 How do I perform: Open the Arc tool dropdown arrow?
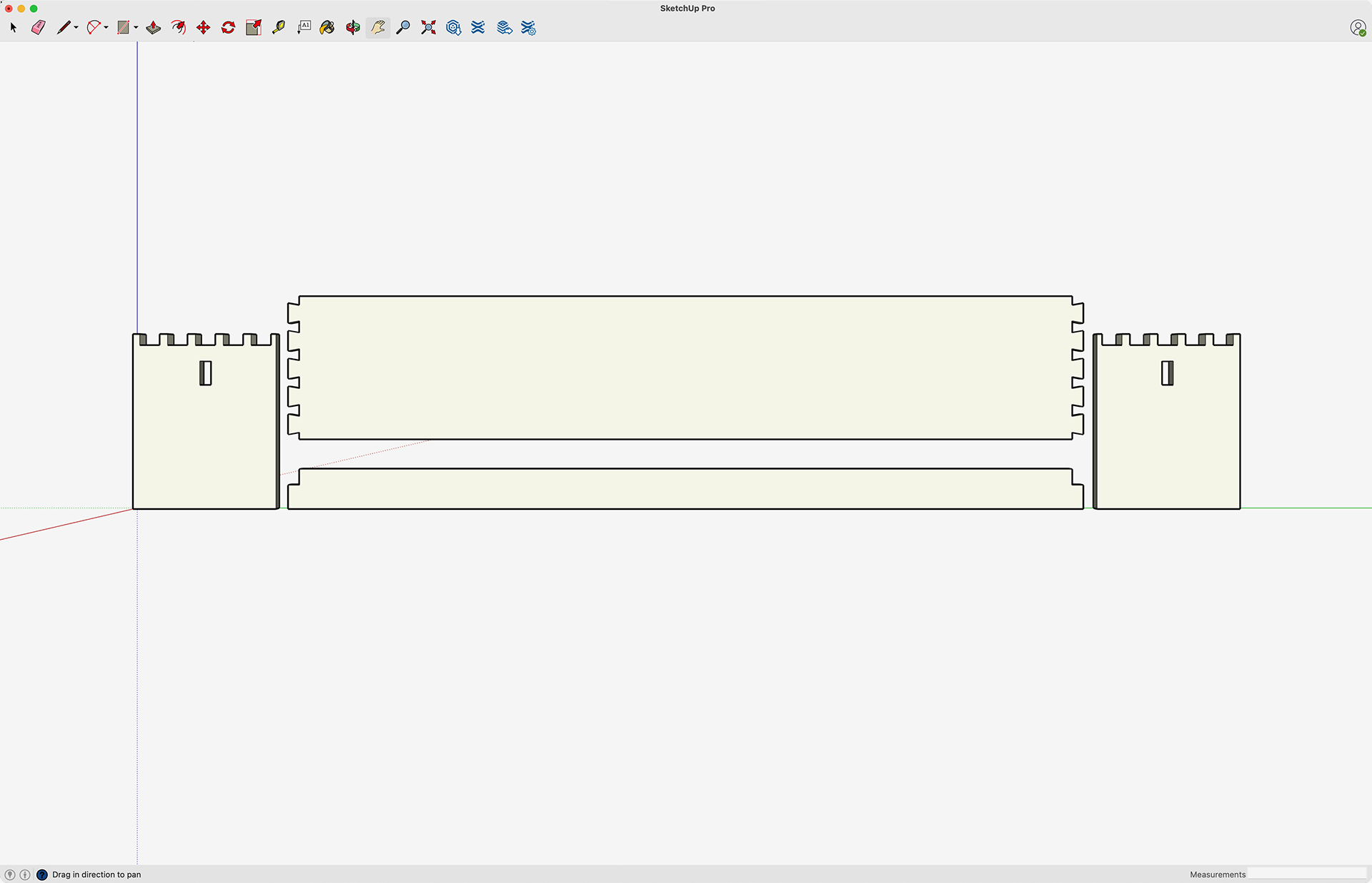(106, 28)
